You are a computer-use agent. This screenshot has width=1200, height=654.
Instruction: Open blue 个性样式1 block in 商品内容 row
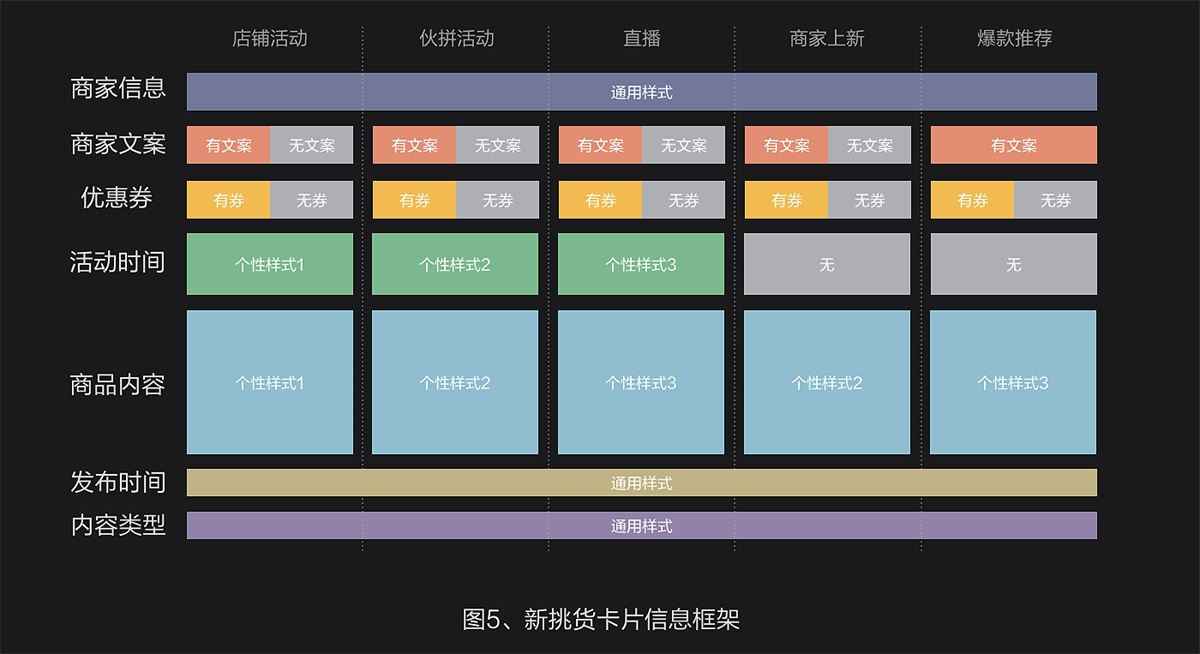click(x=270, y=382)
